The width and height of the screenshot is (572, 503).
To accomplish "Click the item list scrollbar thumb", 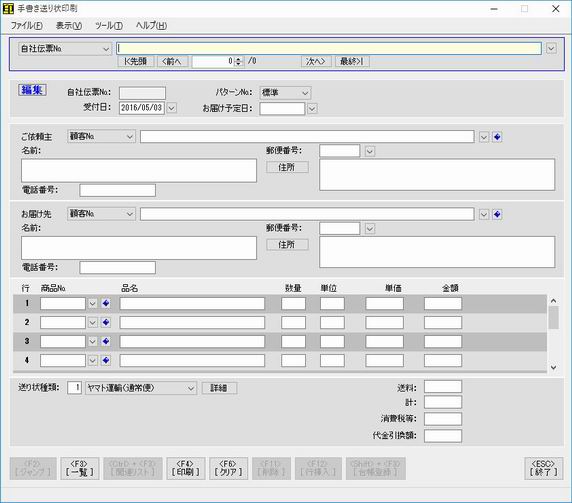I will click(x=553, y=317).
